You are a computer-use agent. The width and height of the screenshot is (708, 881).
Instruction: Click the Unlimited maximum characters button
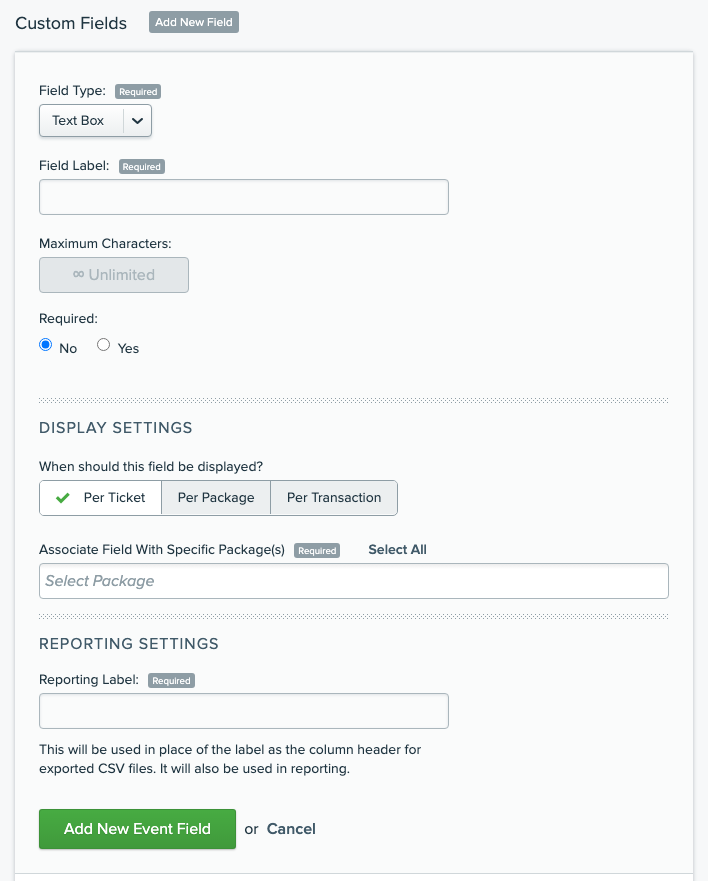(x=114, y=275)
